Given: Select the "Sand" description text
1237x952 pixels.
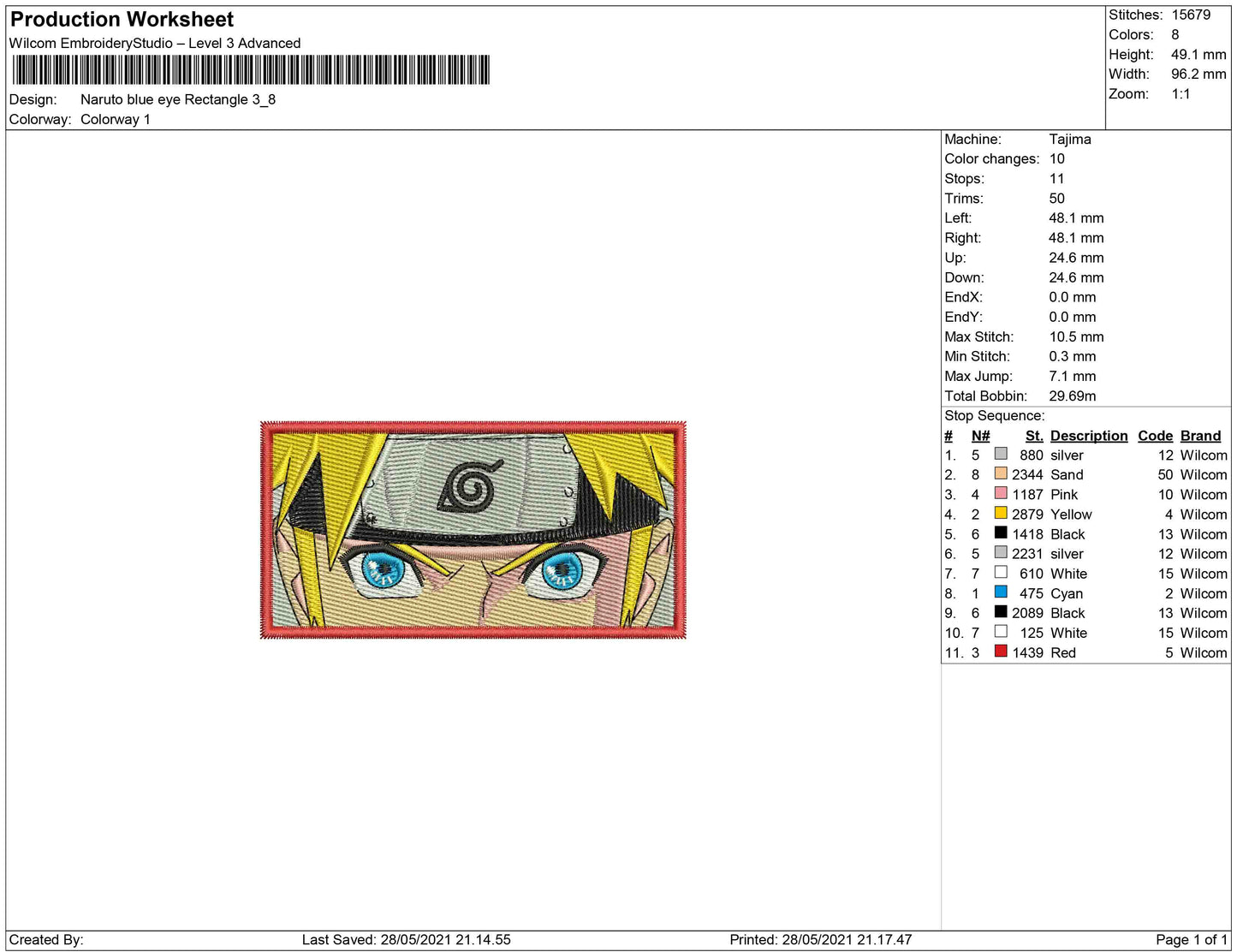Looking at the screenshot, I should (x=1067, y=474).
